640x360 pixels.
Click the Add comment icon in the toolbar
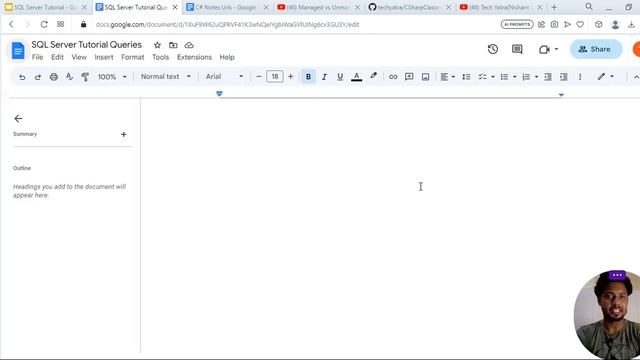409,77
